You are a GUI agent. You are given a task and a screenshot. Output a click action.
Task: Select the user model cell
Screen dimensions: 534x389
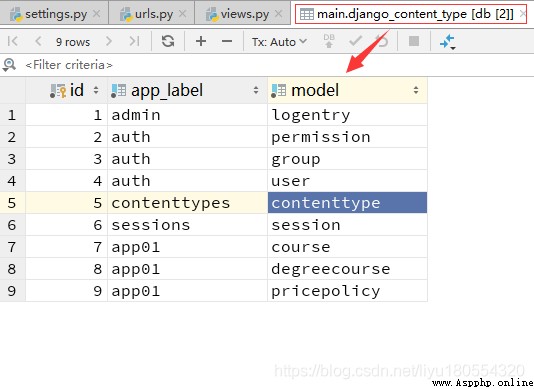pyautogui.click(x=348, y=181)
